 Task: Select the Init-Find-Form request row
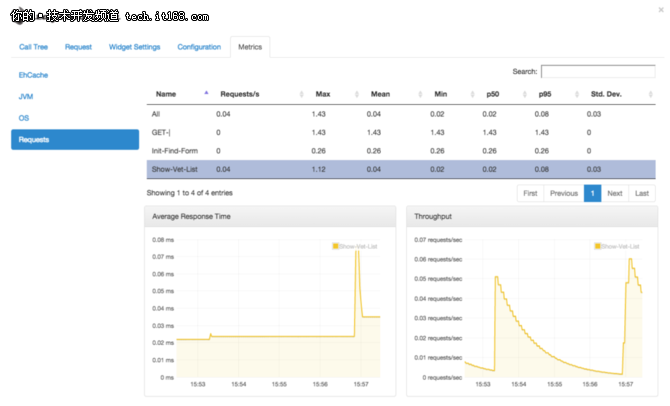[401, 151]
